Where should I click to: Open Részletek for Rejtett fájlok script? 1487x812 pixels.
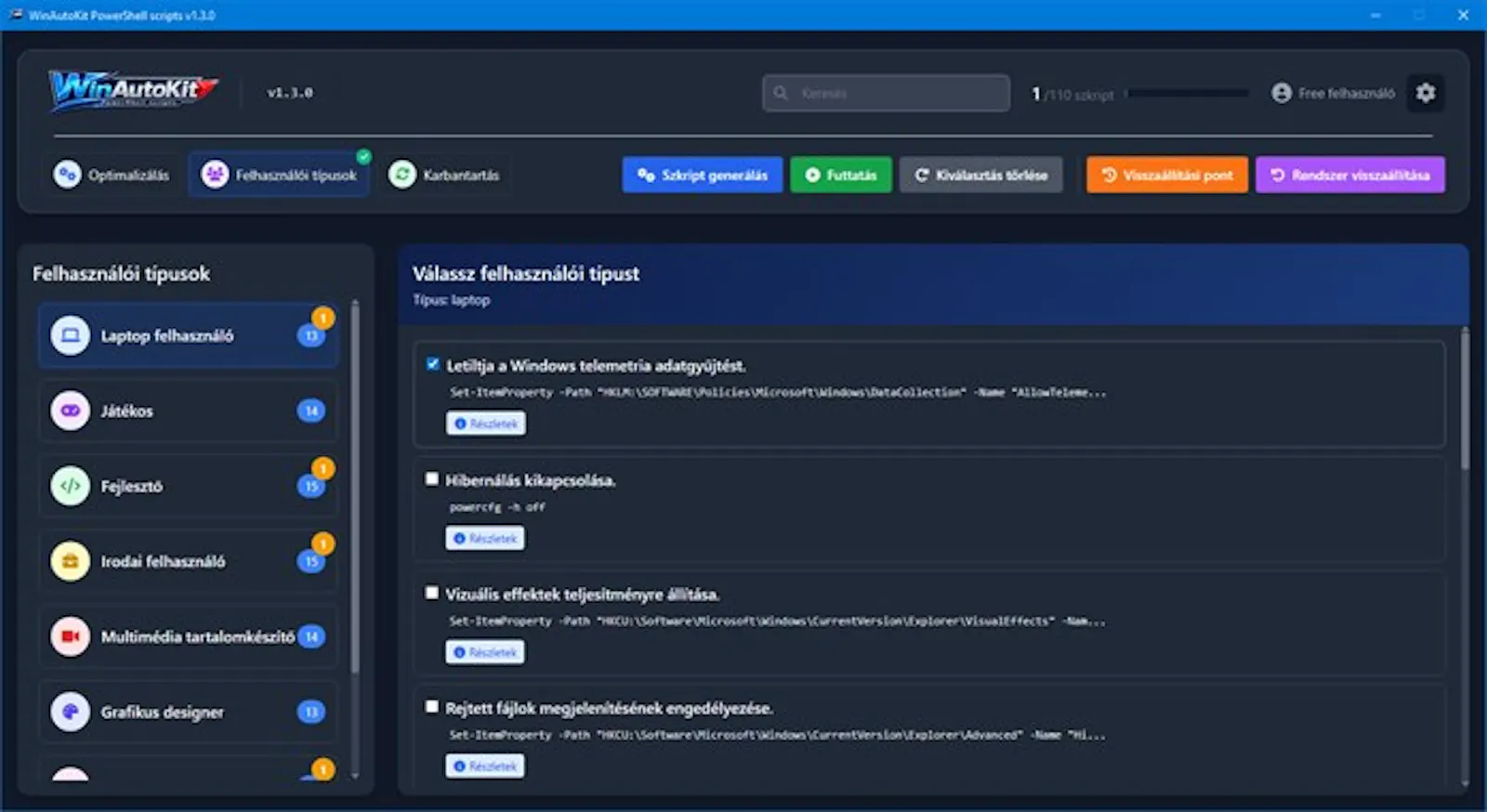[x=485, y=766]
